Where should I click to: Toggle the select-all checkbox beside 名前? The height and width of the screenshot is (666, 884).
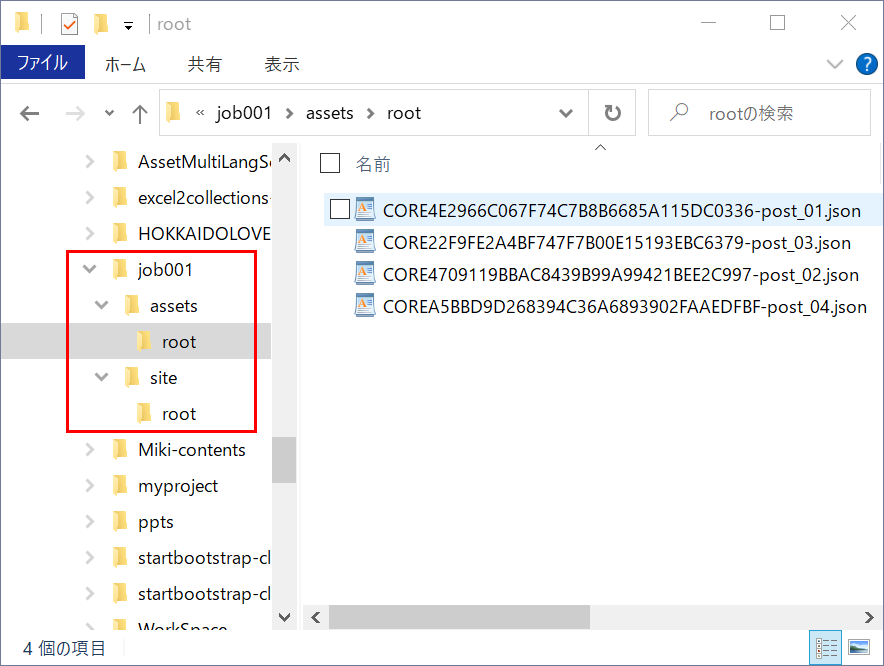(x=330, y=163)
